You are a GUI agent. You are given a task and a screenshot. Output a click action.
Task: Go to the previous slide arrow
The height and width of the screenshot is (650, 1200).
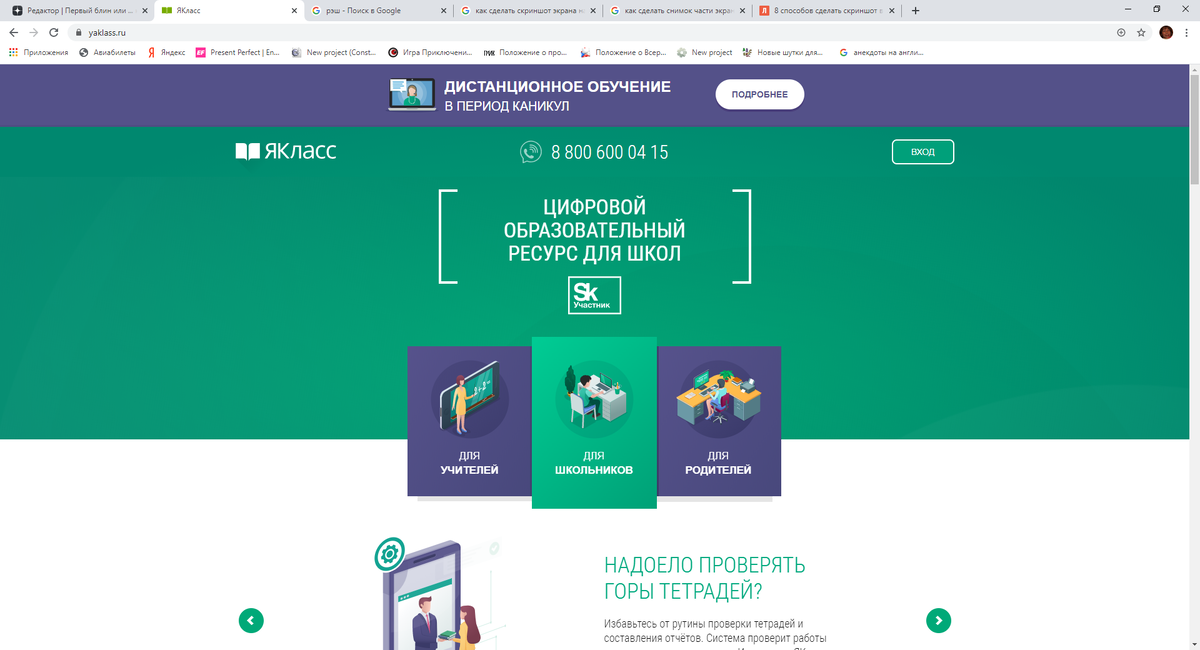(x=251, y=620)
